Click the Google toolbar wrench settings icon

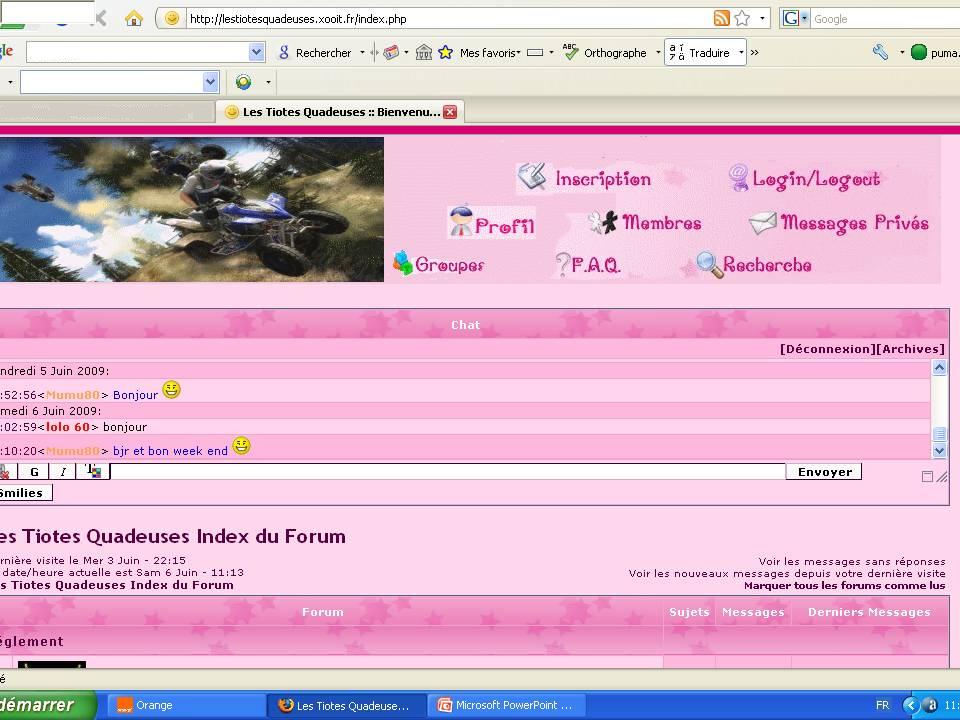click(880, 52)
